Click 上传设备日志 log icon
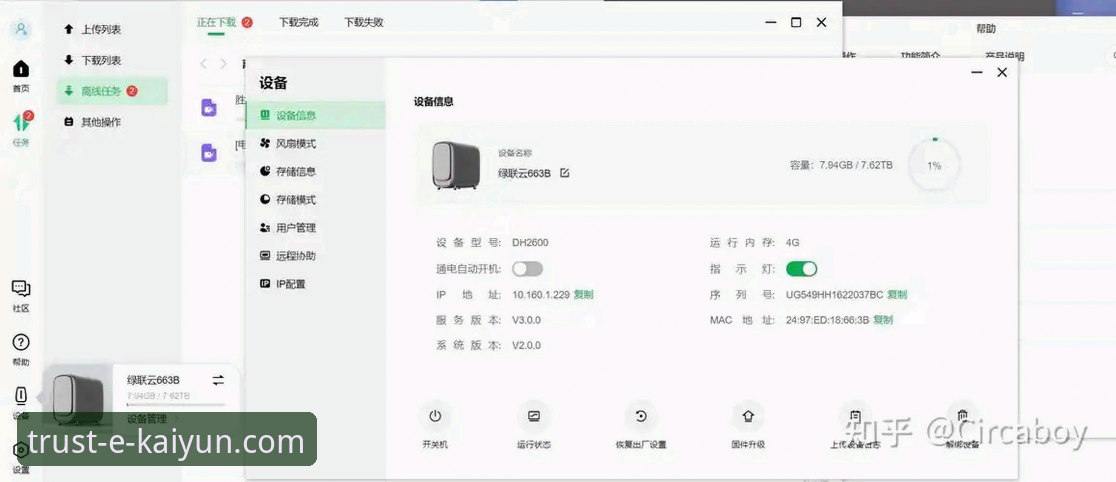 [x=856, y=416]
